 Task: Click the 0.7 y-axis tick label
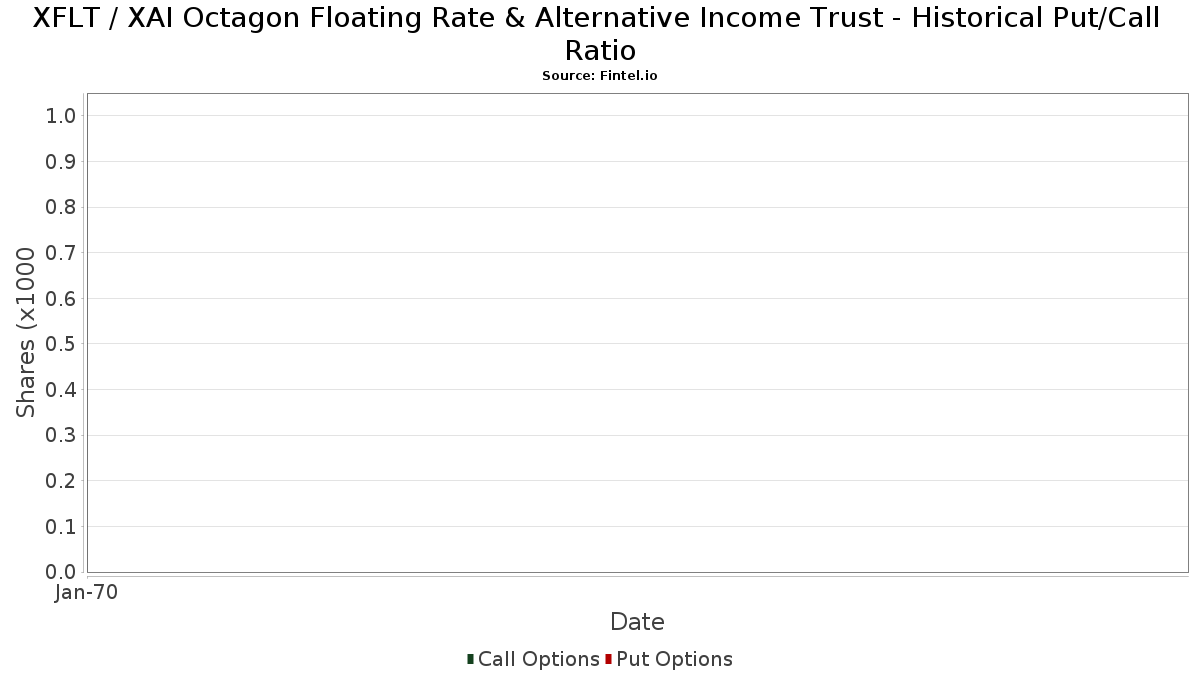click(61, 253)
